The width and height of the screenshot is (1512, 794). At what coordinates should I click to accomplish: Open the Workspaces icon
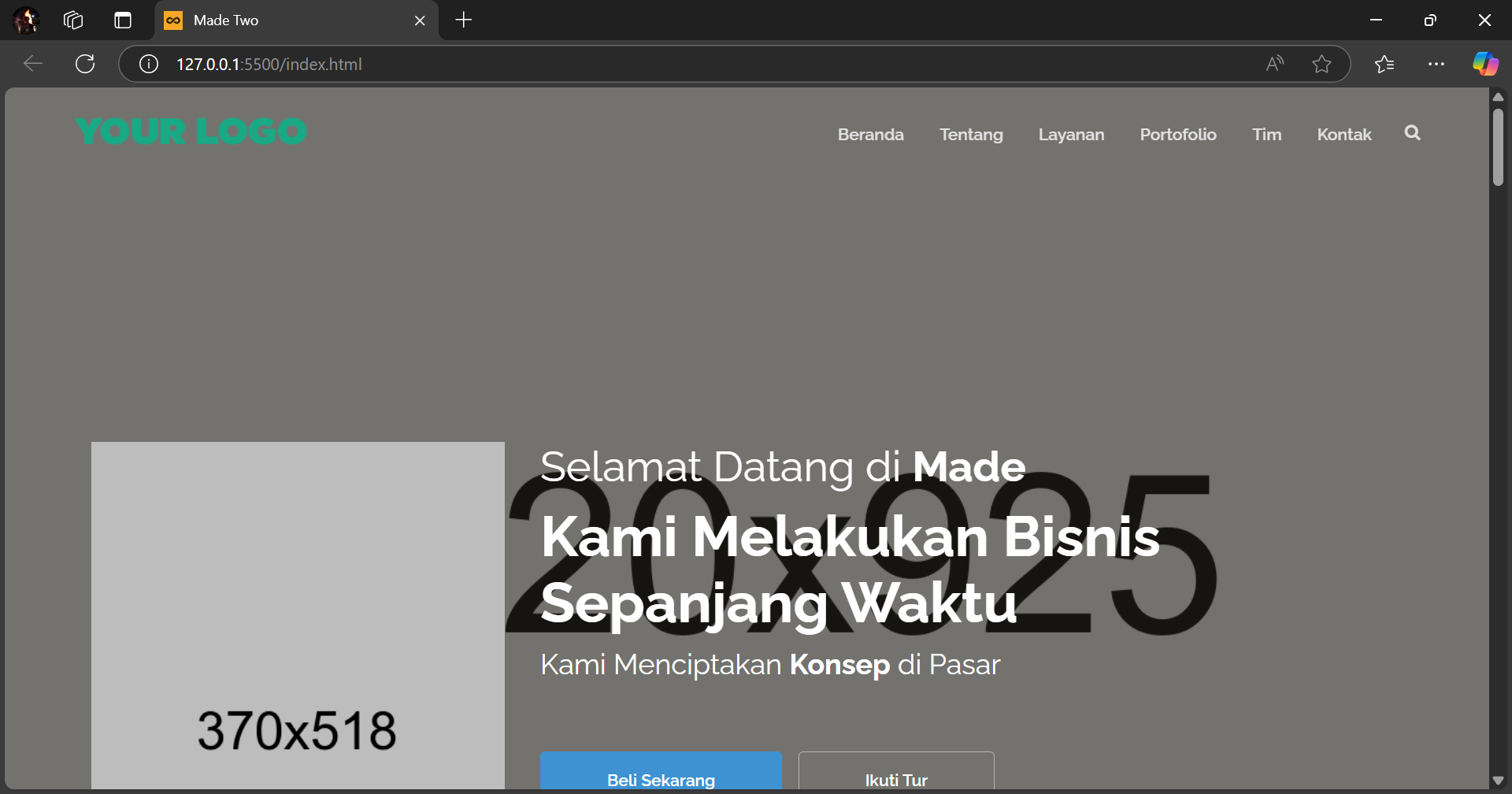click(x=73, y=20)
